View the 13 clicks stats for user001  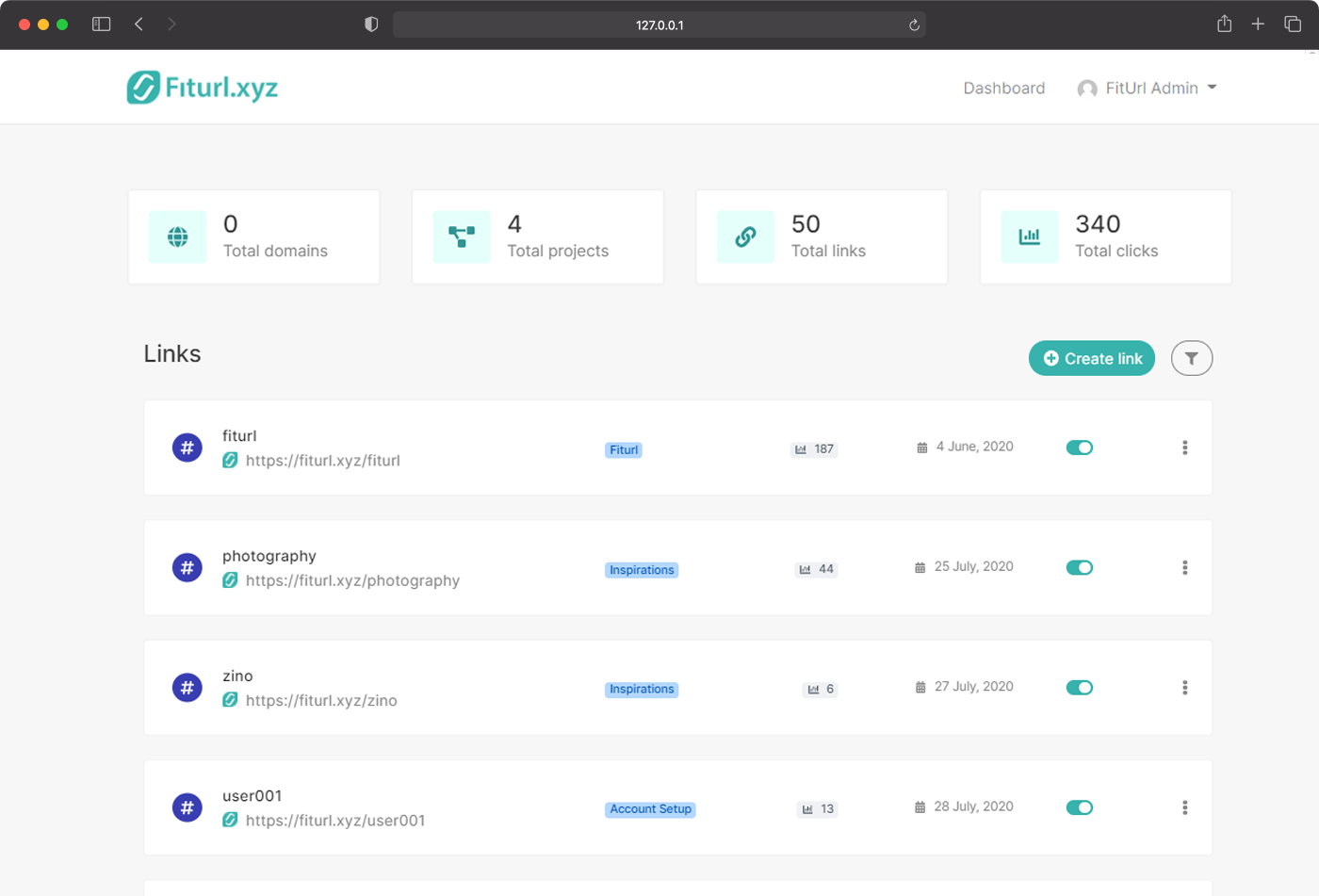point(817,808)
